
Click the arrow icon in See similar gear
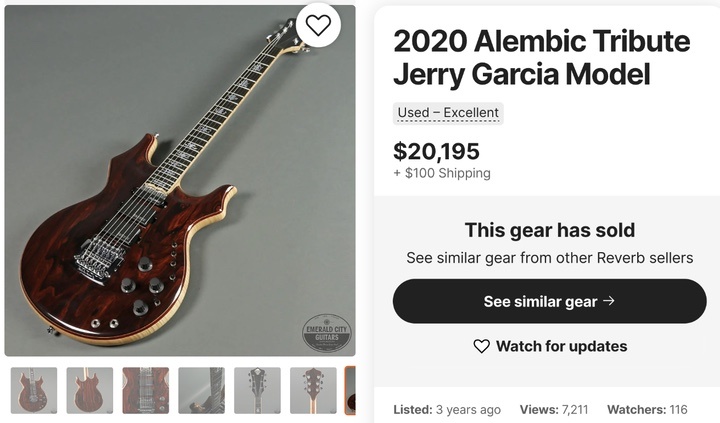[x=609, y=301]
